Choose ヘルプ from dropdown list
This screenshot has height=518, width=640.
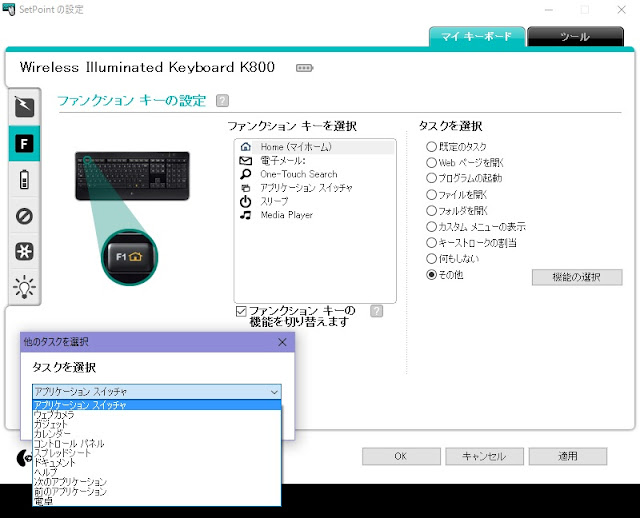[157, 472]
